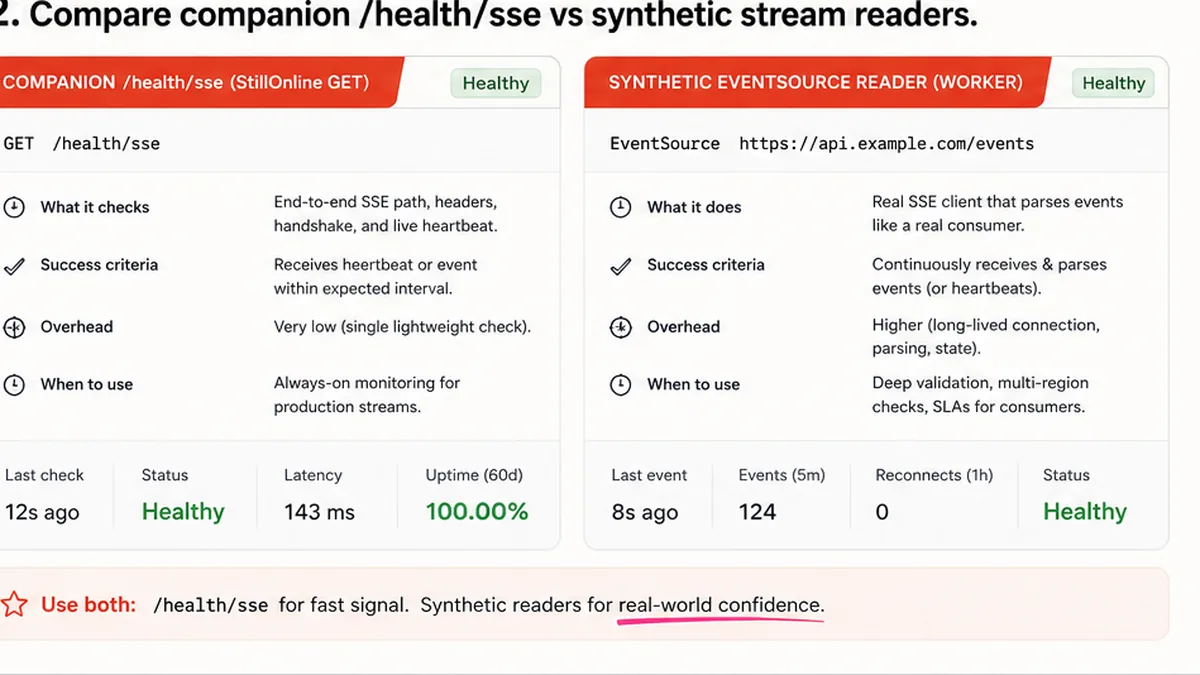Click the Real SSE client that parses events text
This screenshot has height=675, width=1200.
coord(998,214)
